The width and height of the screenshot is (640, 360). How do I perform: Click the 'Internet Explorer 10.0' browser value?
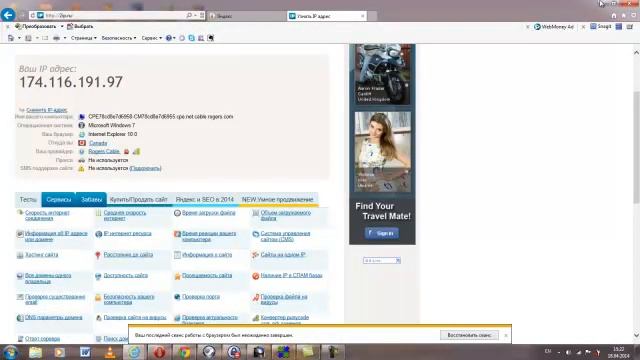tap(113, 134)
